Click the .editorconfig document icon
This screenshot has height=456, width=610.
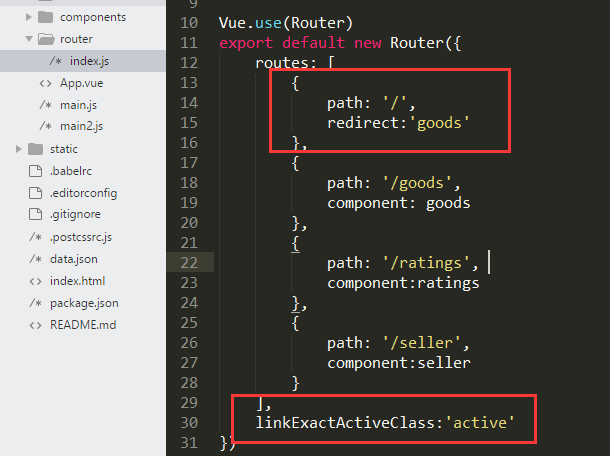click(x=35, y=193)
